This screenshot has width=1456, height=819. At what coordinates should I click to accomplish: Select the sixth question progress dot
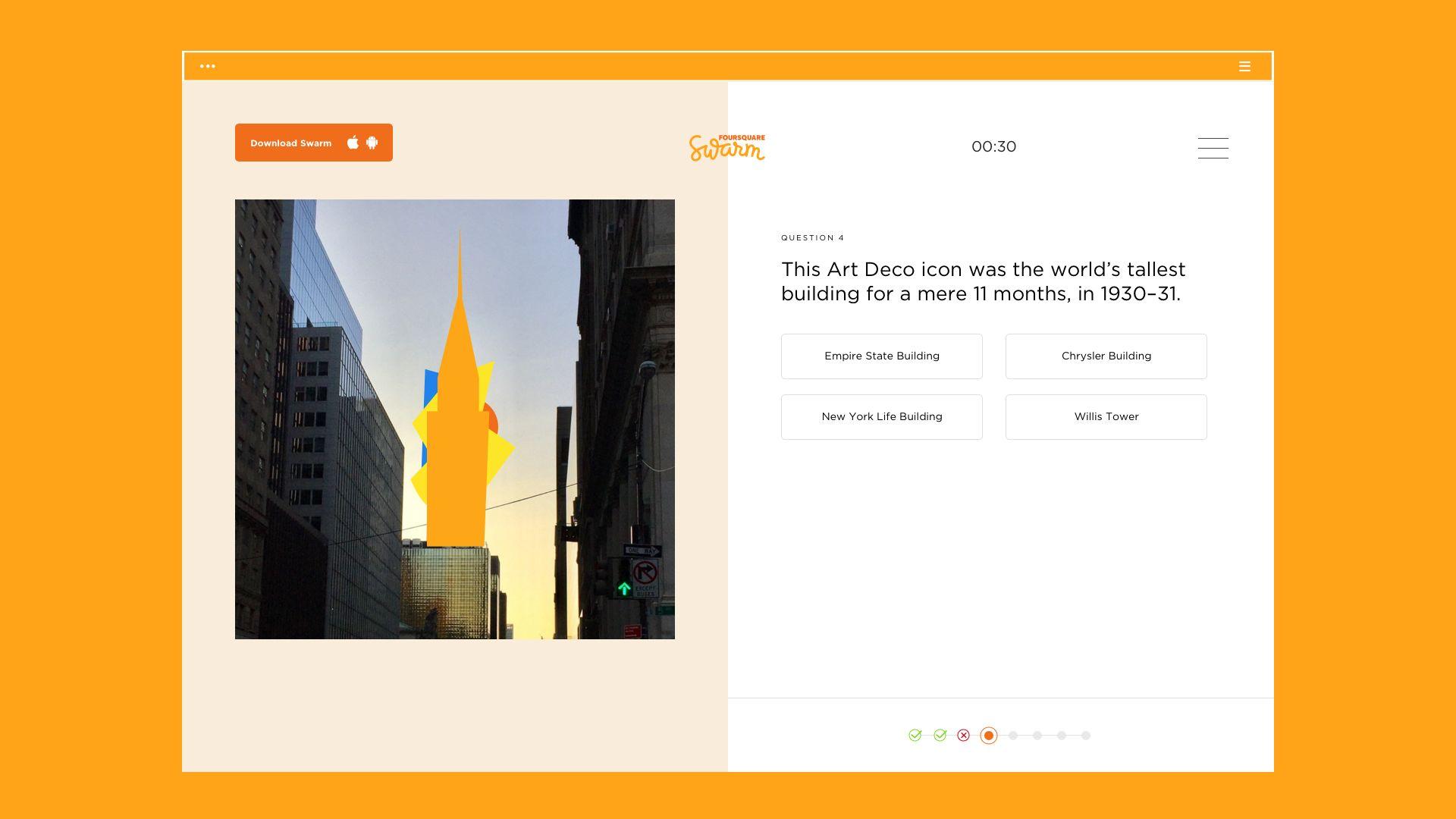click(1037, 736)
